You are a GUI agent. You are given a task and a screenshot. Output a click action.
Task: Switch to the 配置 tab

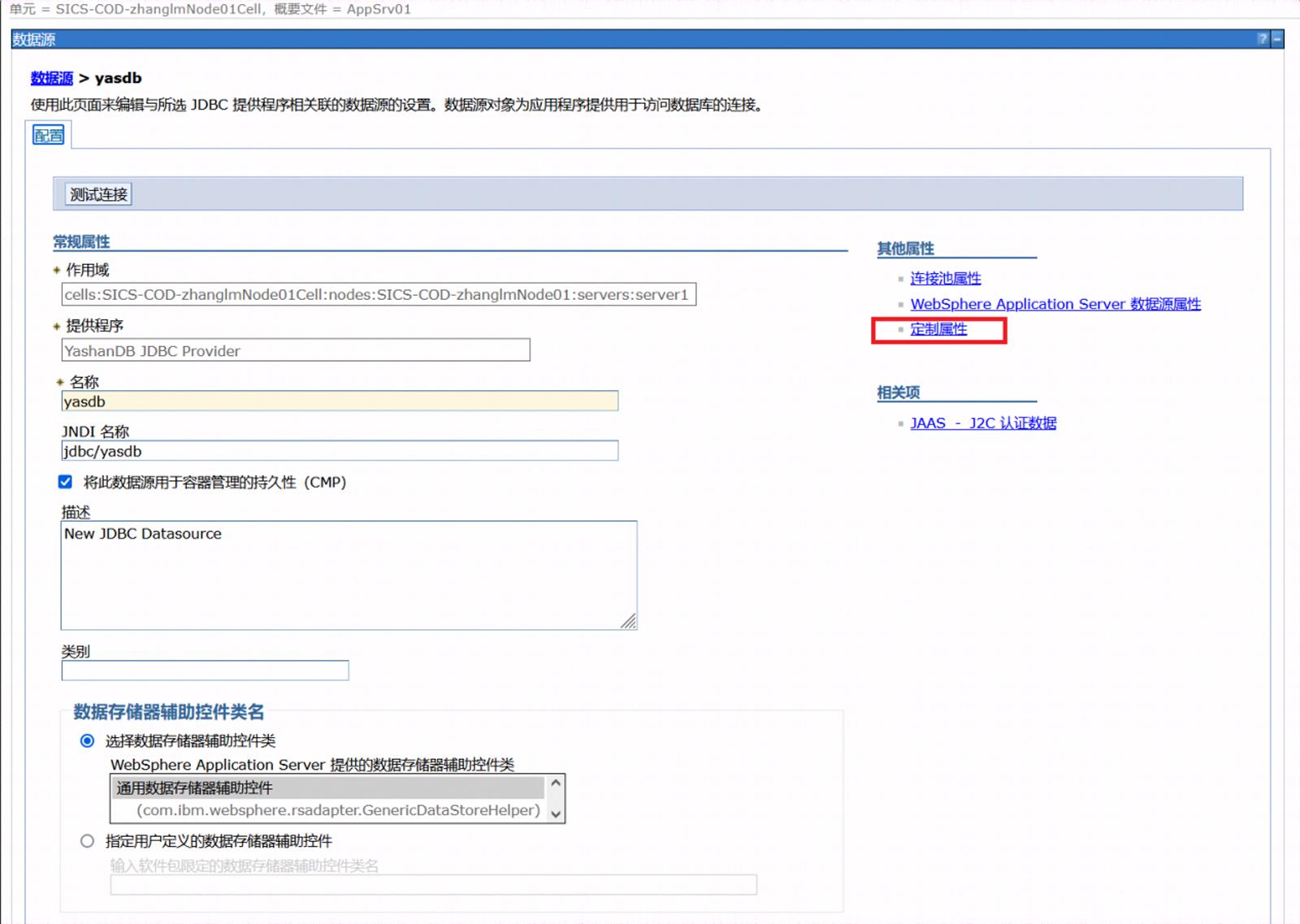48,135
